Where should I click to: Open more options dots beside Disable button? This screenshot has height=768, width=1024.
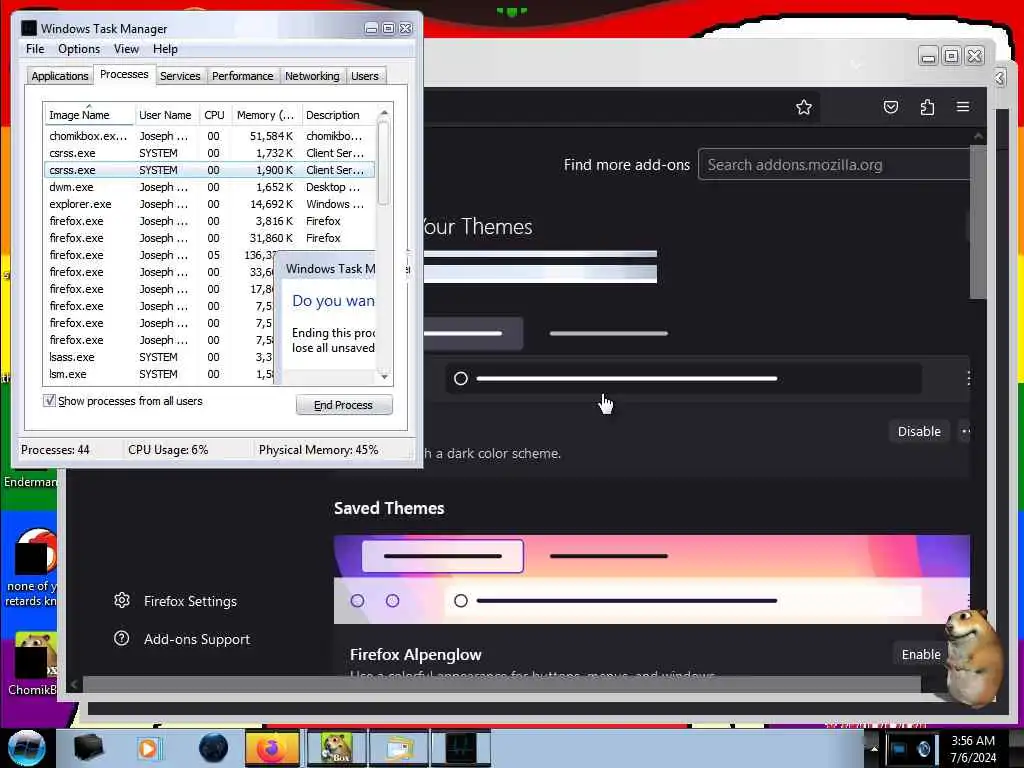tap(965, 431)
